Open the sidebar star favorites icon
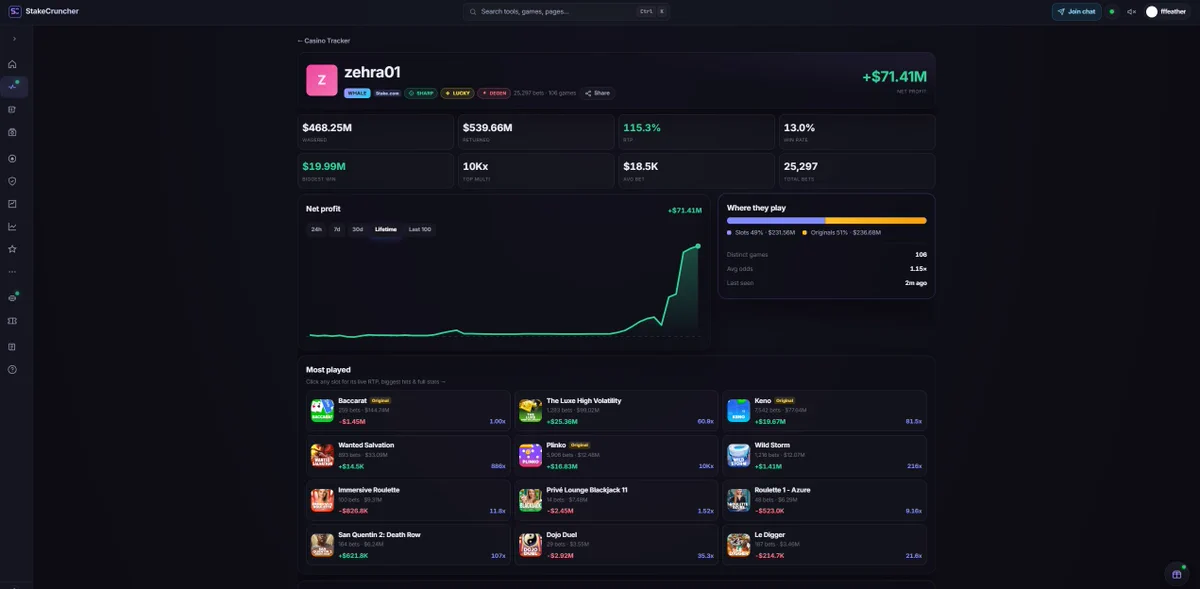 pyautogui.click(x=12, y=249)
